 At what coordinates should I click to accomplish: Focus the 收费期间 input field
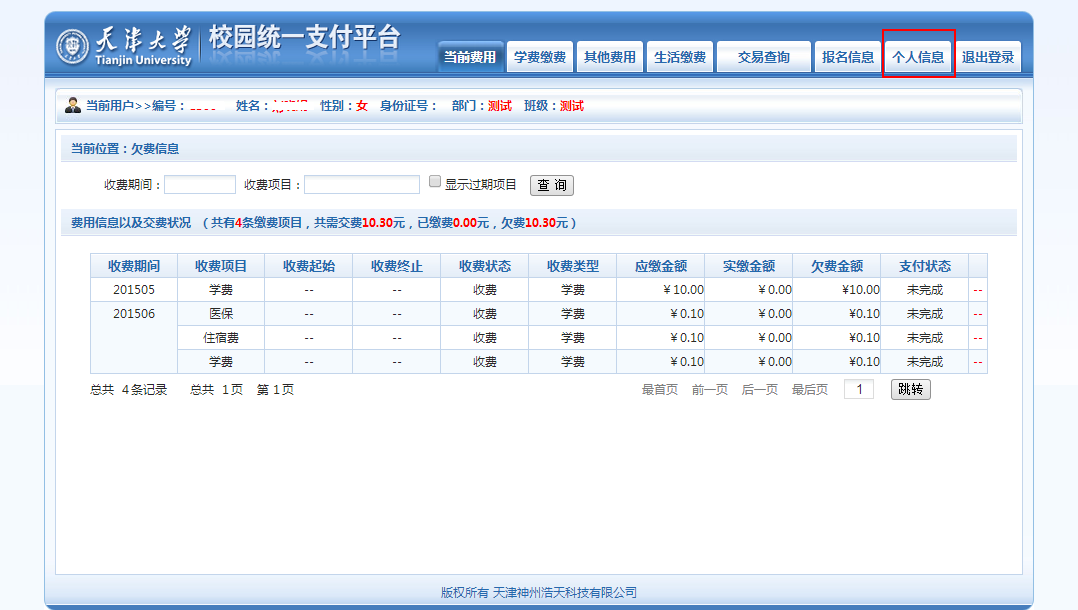(x=200, y=185)
